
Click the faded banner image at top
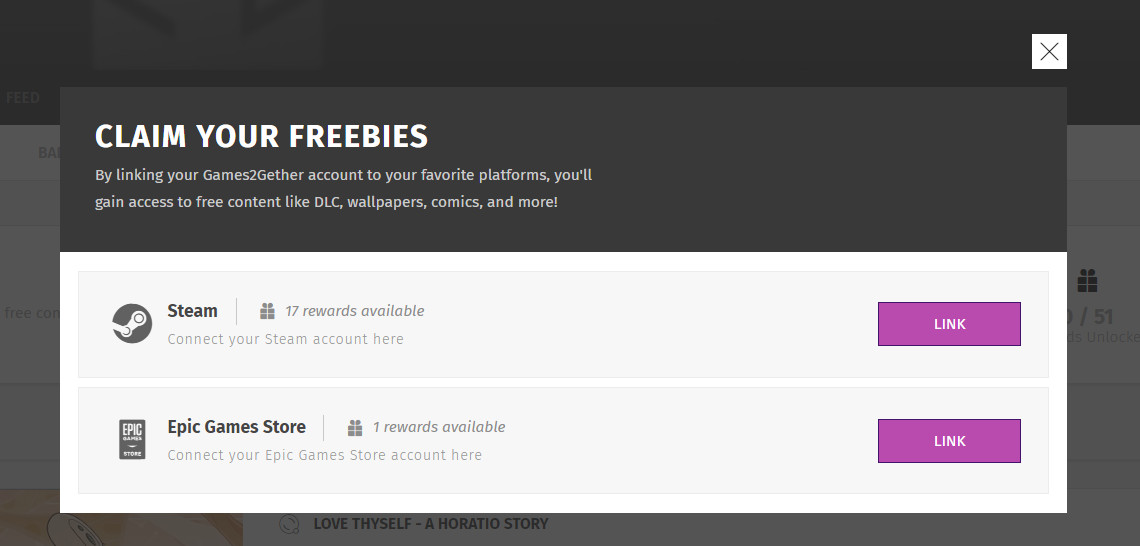[207, 34]
